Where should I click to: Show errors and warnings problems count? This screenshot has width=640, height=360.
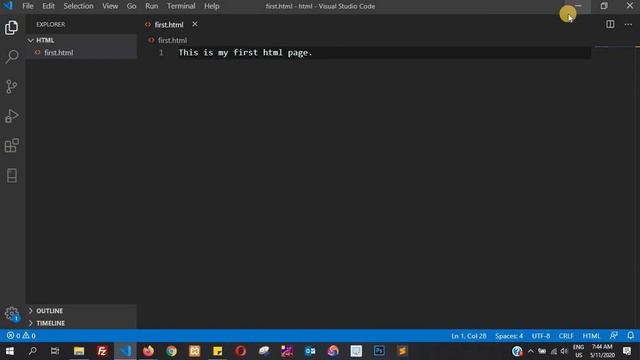(x=21, y=336)
